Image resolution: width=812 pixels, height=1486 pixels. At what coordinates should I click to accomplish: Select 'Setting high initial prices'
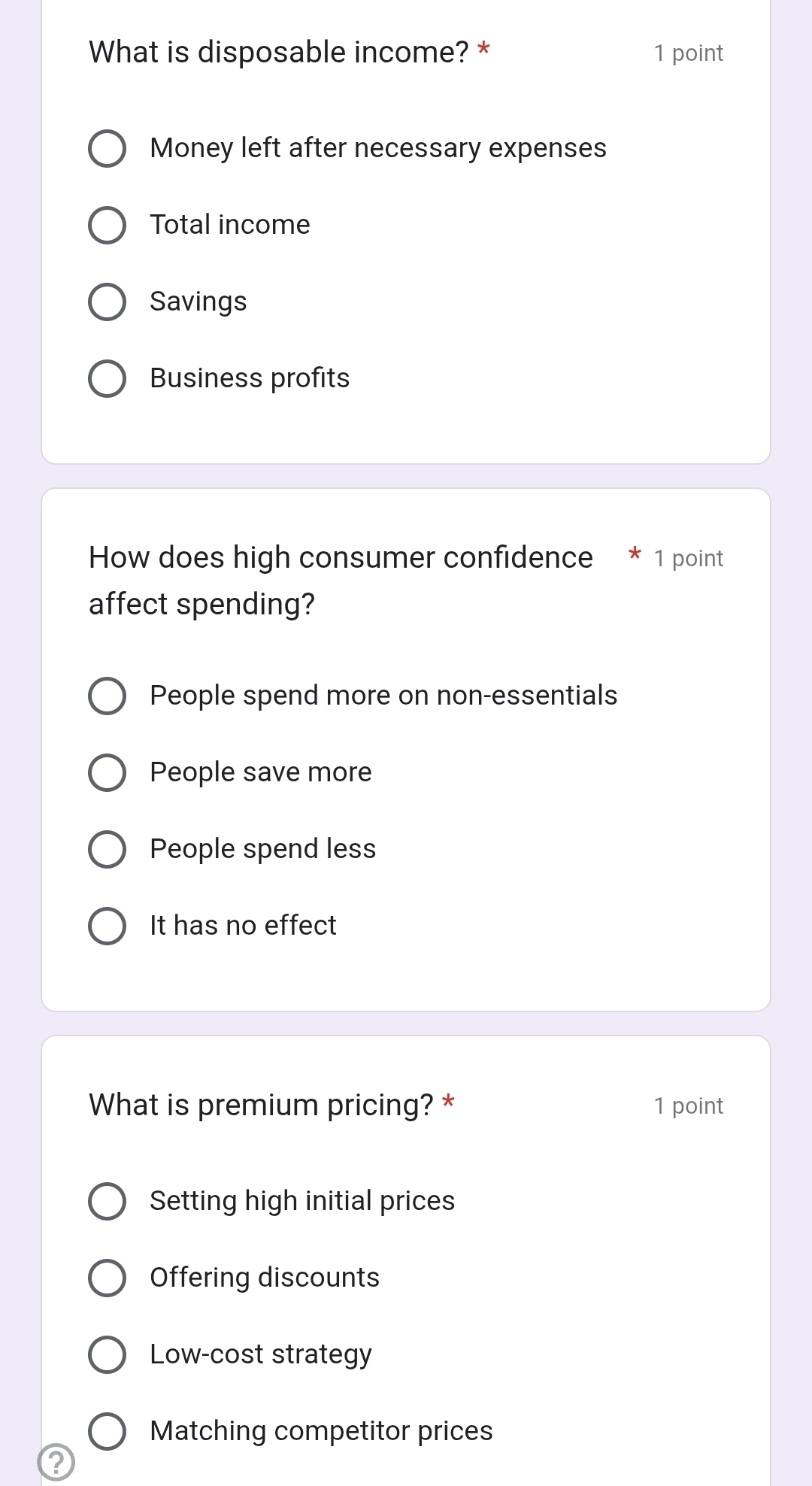108,1201
